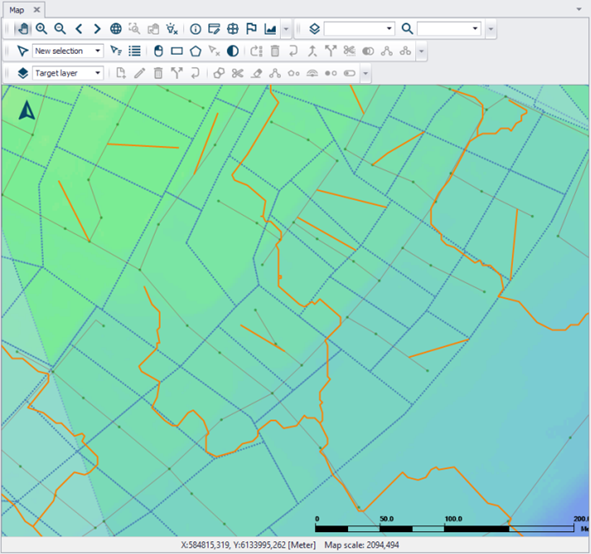Click the network nodes icon in selection toolbar
Screen dimensions: 591x554
click(387, 51)
